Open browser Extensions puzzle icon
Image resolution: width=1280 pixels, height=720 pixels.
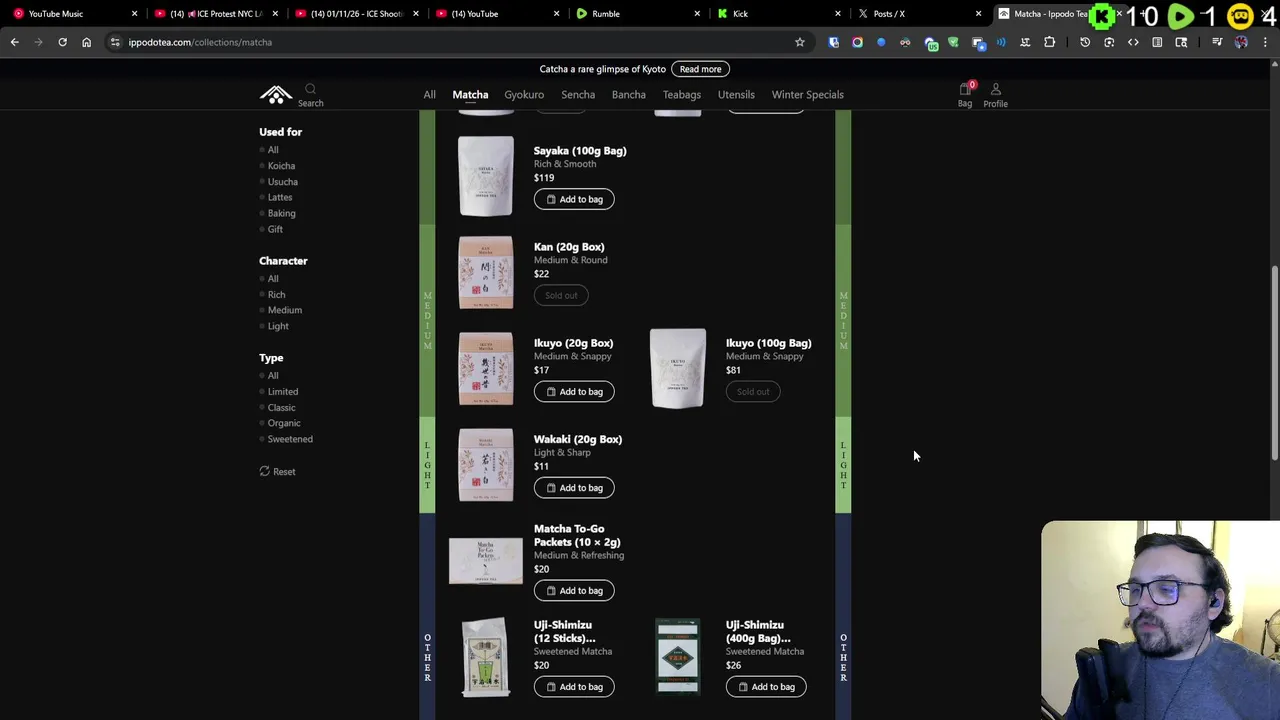tap(1049, 42)
